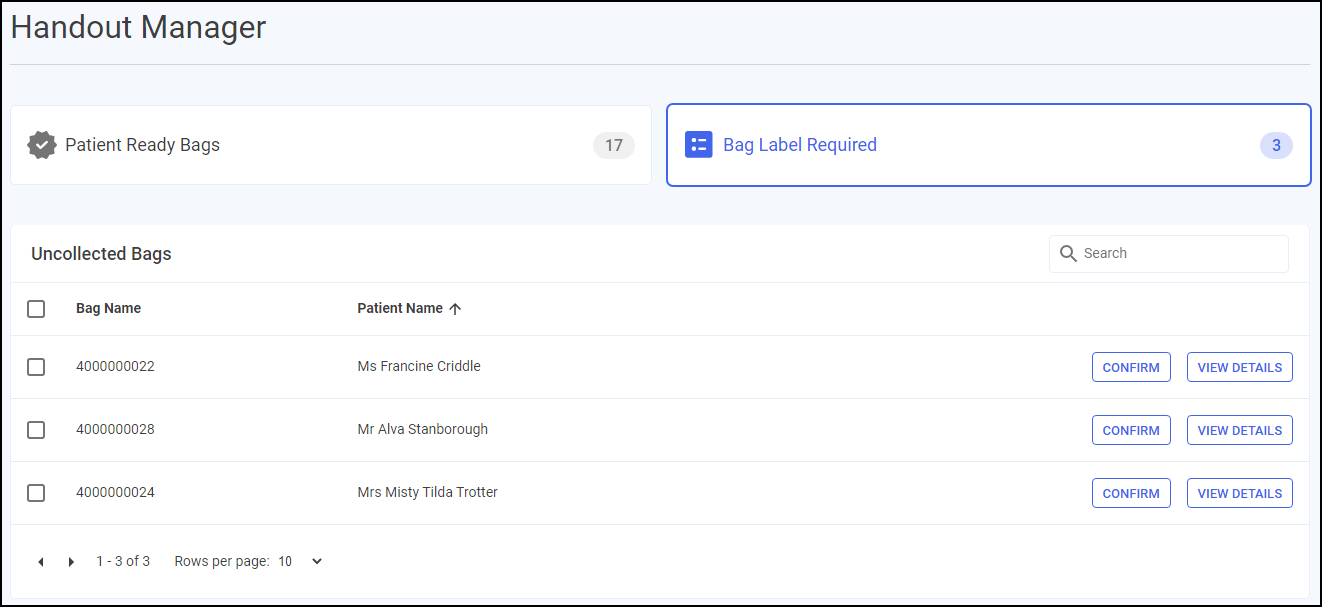The width and height of the screenshot is (1322, 607).
Task: Confirm bag for Ms Francine Criddle
Action: point(1130,367)
